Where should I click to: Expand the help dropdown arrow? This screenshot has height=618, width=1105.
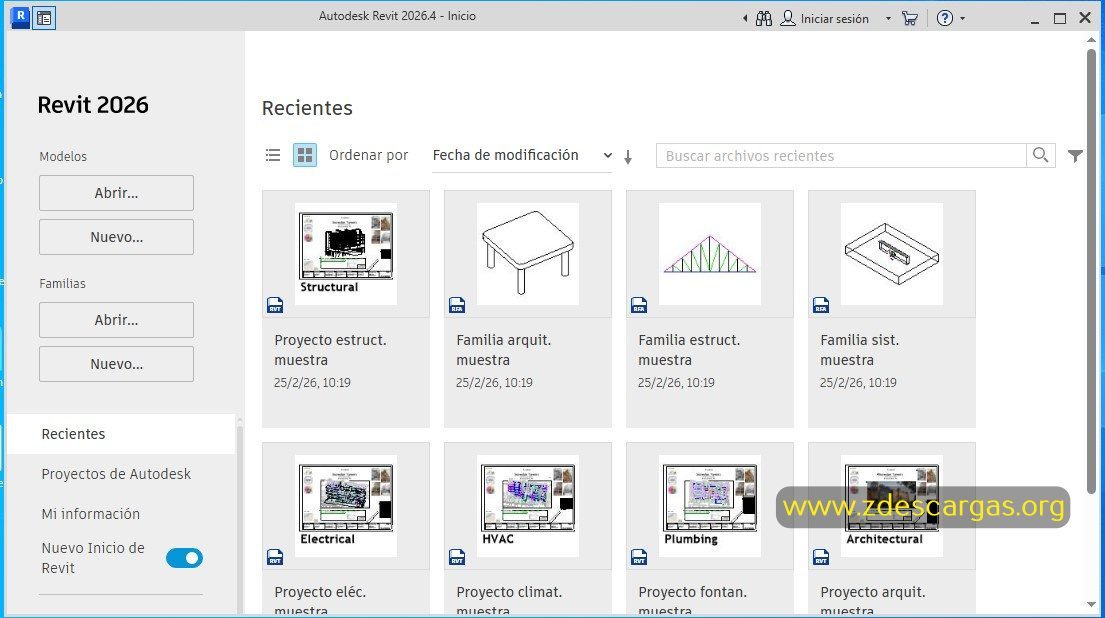[x=963, y=19]
